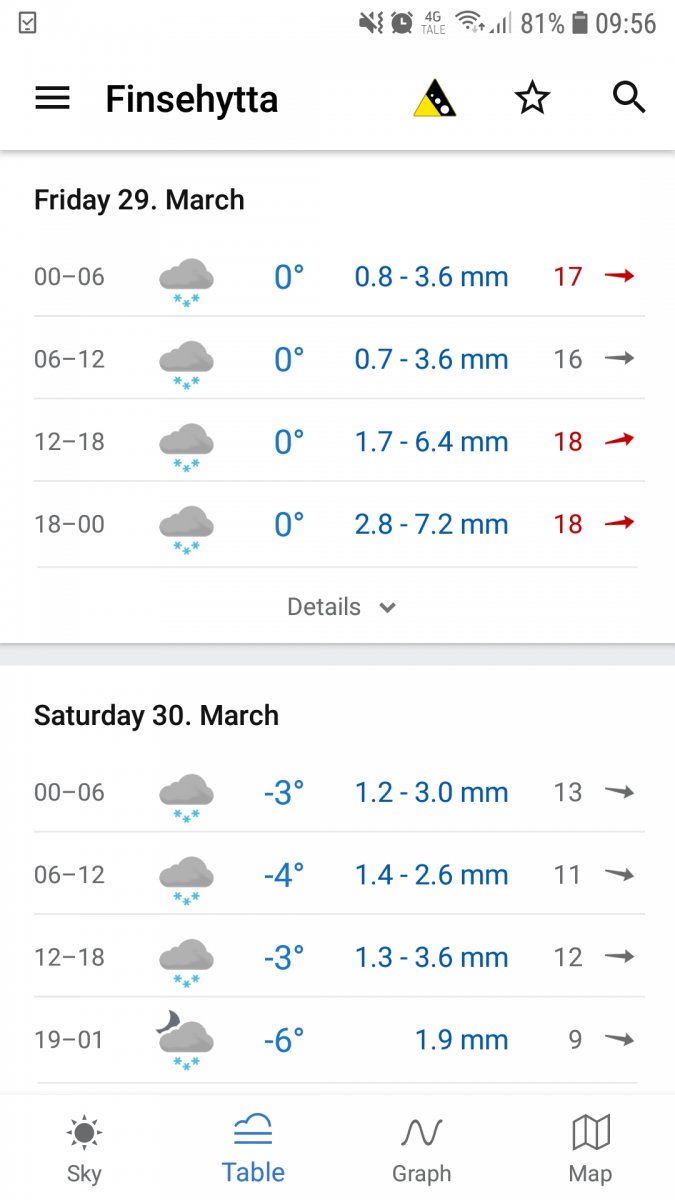The height and width of the screenshot is (1200, 675).
Task: Tap night snow icon for Saturday 19–01
Action: tap(184, 1041)
